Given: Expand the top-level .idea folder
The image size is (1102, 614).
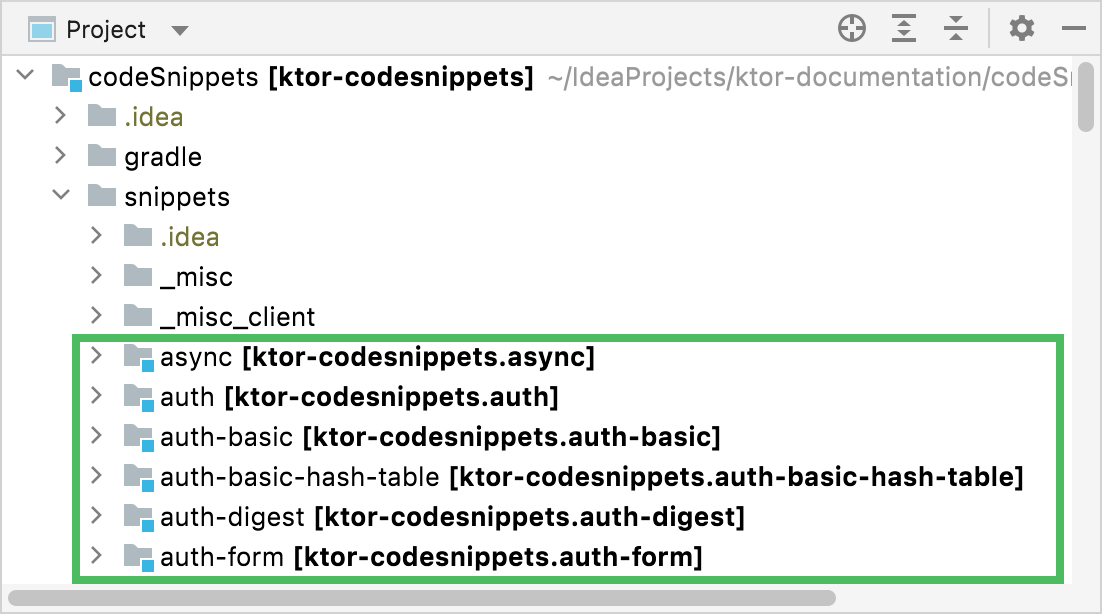Looking at the screenshot, I should click(x=61, y=115).
